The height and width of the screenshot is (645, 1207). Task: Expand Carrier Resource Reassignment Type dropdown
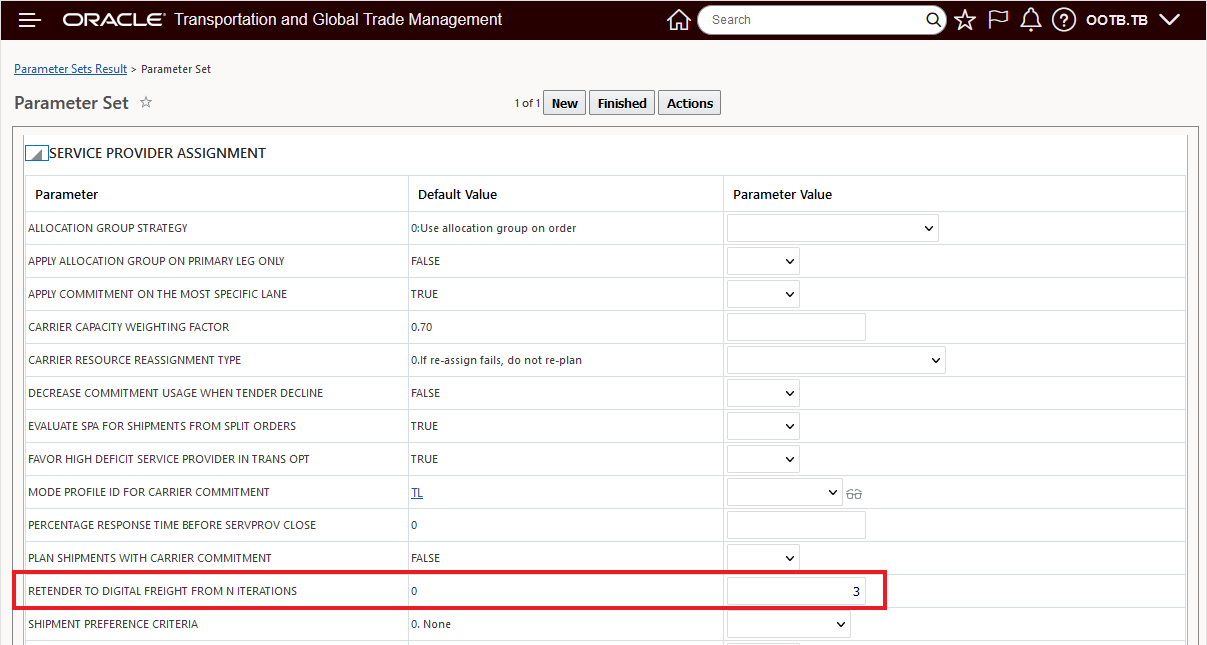(x=836, y=360)
